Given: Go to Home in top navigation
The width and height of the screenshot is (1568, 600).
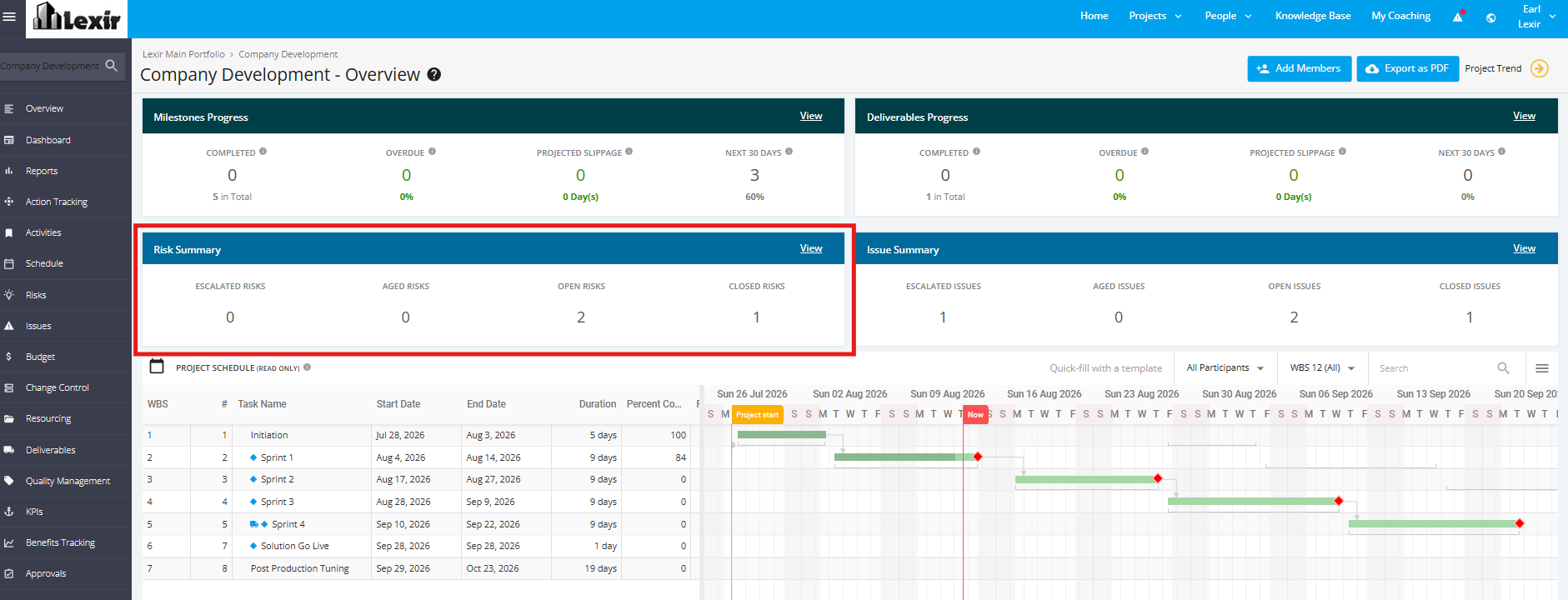Looking at the screenshot, I should [x=1094, y=16].
